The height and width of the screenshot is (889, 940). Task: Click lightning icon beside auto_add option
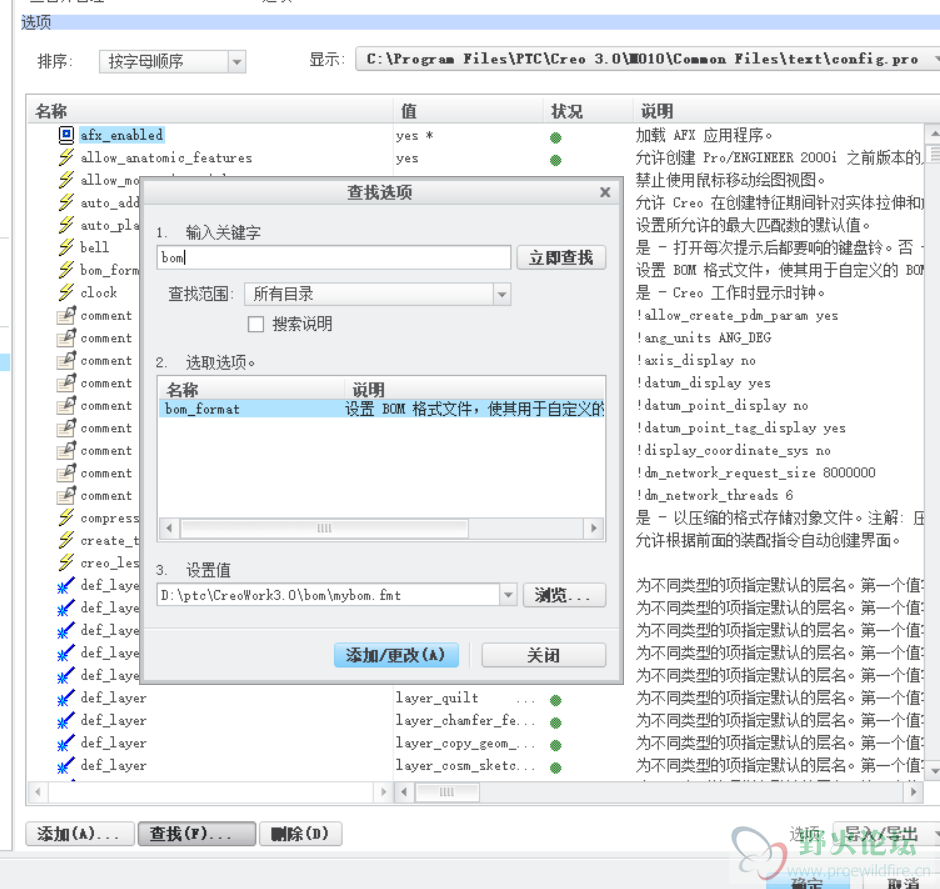(x=66, y=203)
